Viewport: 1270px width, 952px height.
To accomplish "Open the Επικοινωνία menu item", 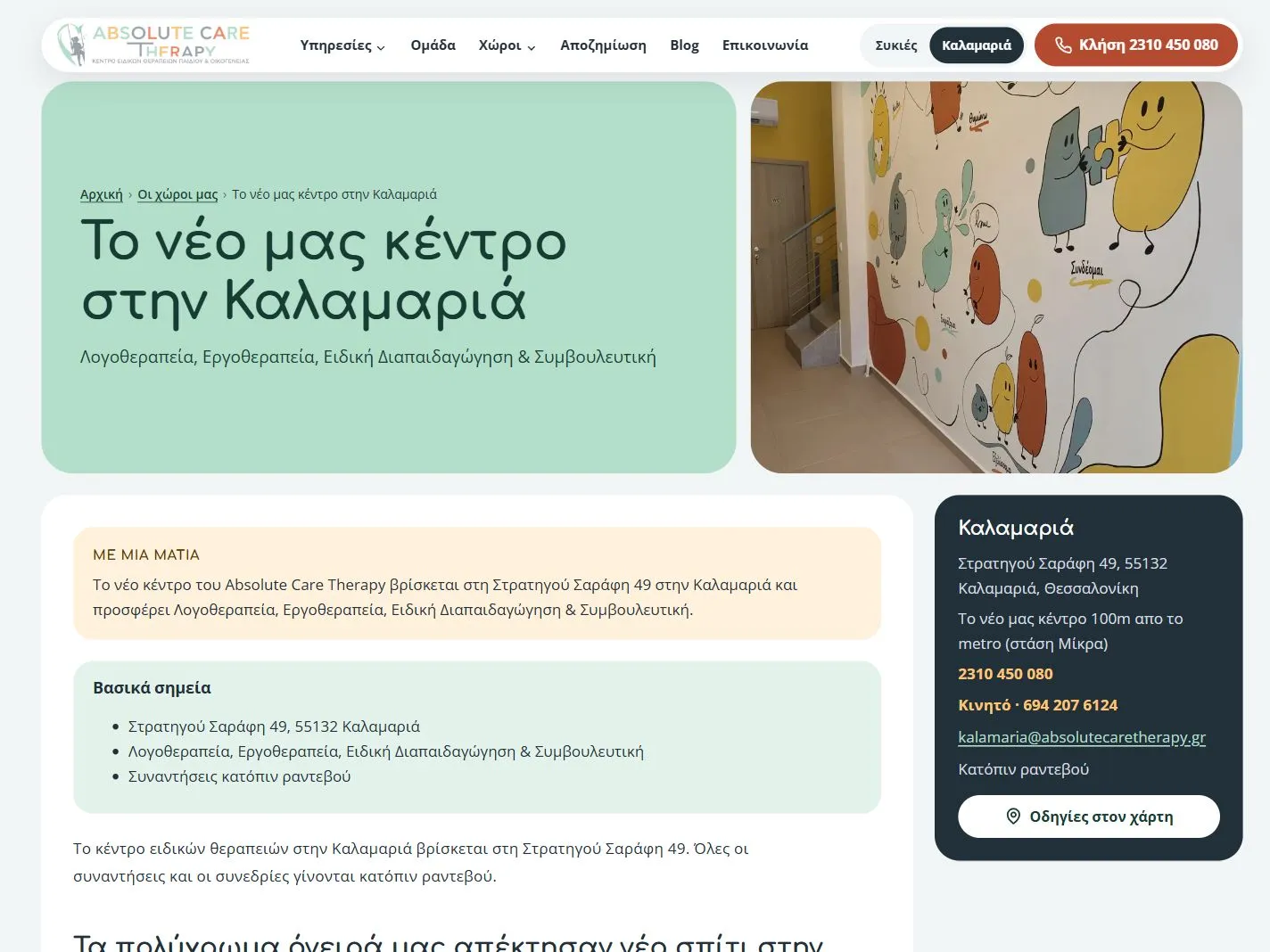I will 765,45.
